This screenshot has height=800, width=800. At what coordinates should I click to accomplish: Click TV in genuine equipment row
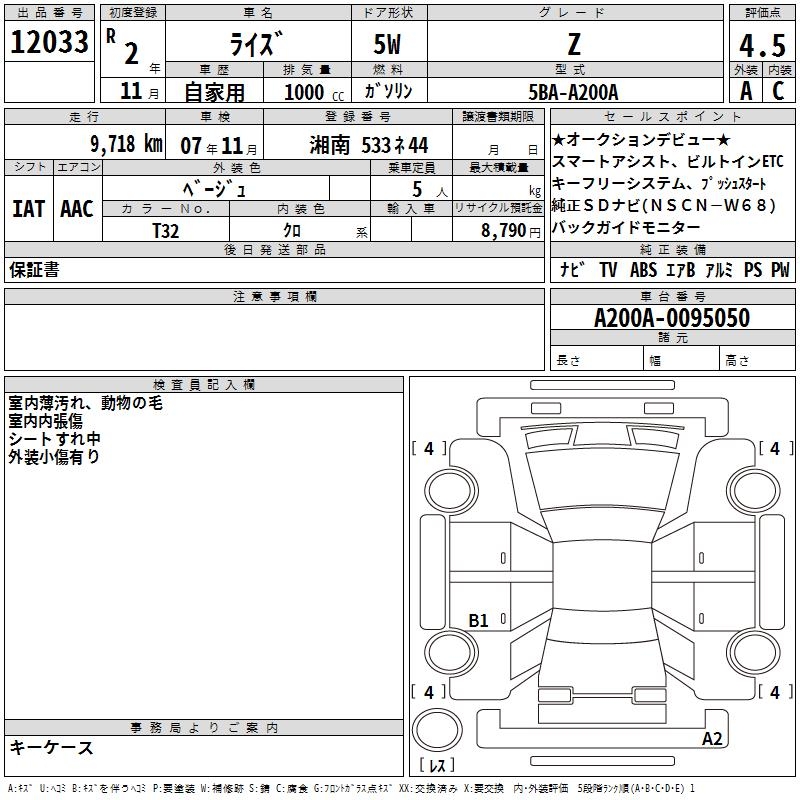(x=608, y=269)
